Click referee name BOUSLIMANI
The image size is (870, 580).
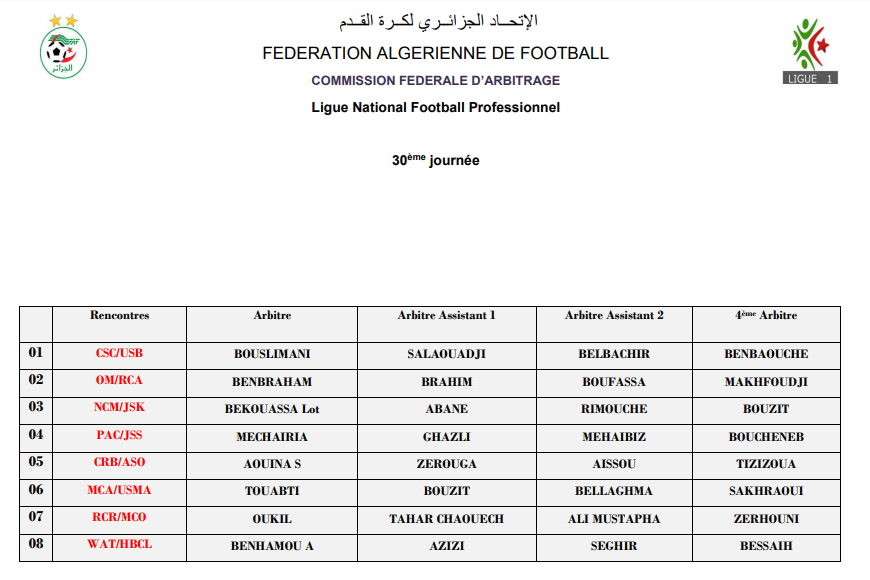pyautogui.click(x=272, y=354)
